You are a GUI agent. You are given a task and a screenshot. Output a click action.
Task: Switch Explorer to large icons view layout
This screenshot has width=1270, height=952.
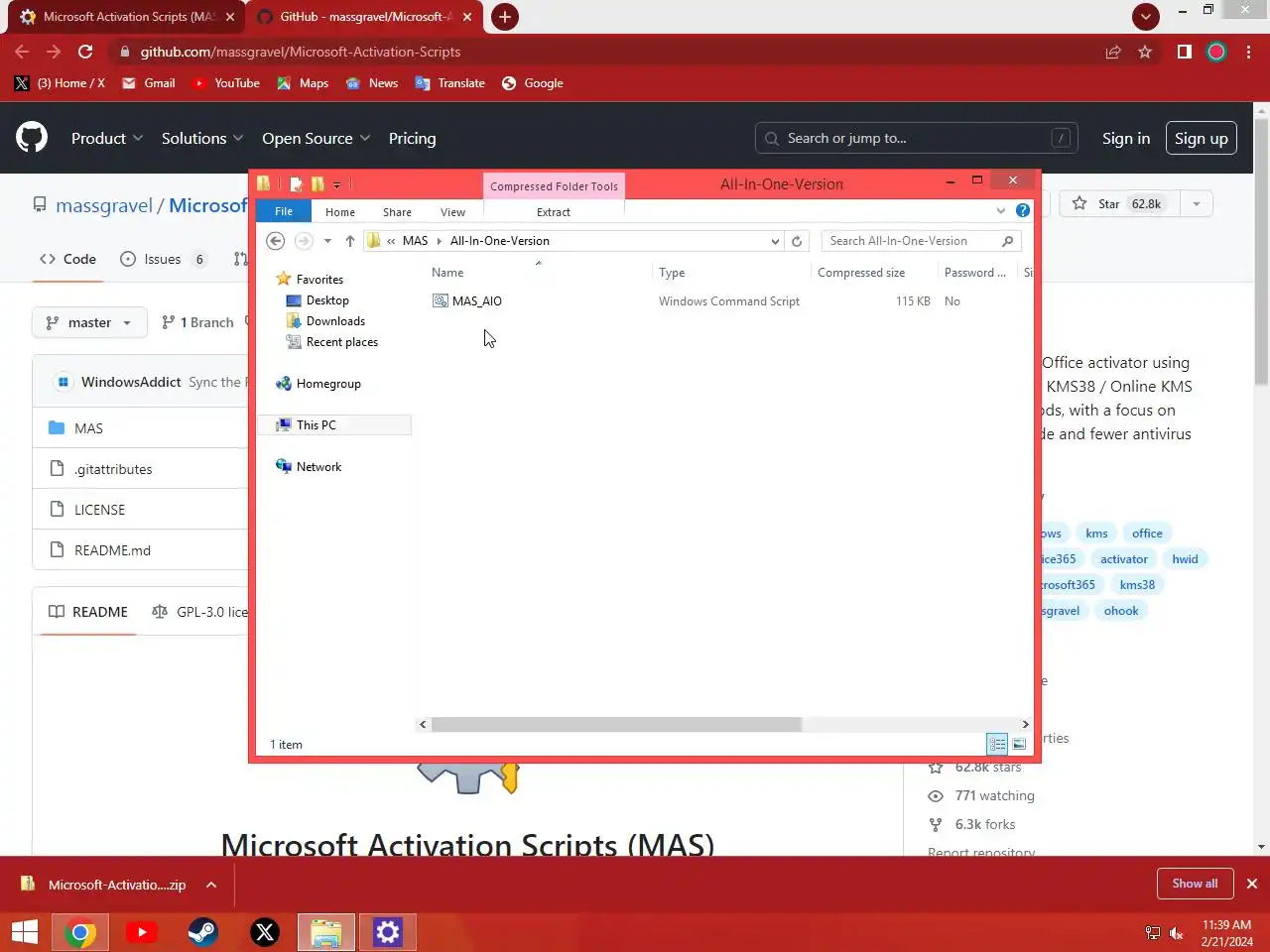tap(1019, 744)
